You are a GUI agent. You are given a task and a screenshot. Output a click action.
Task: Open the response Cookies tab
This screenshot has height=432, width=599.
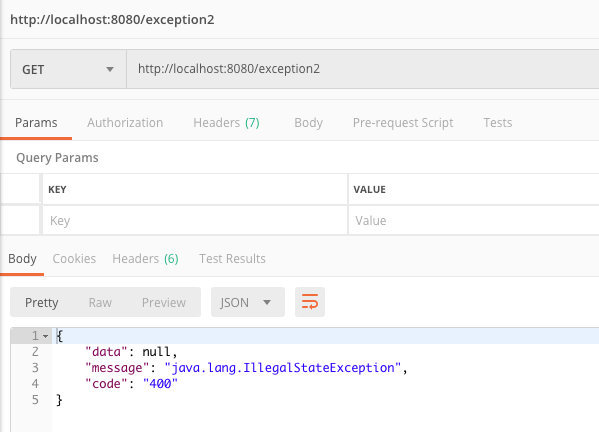tap(74, 259)
